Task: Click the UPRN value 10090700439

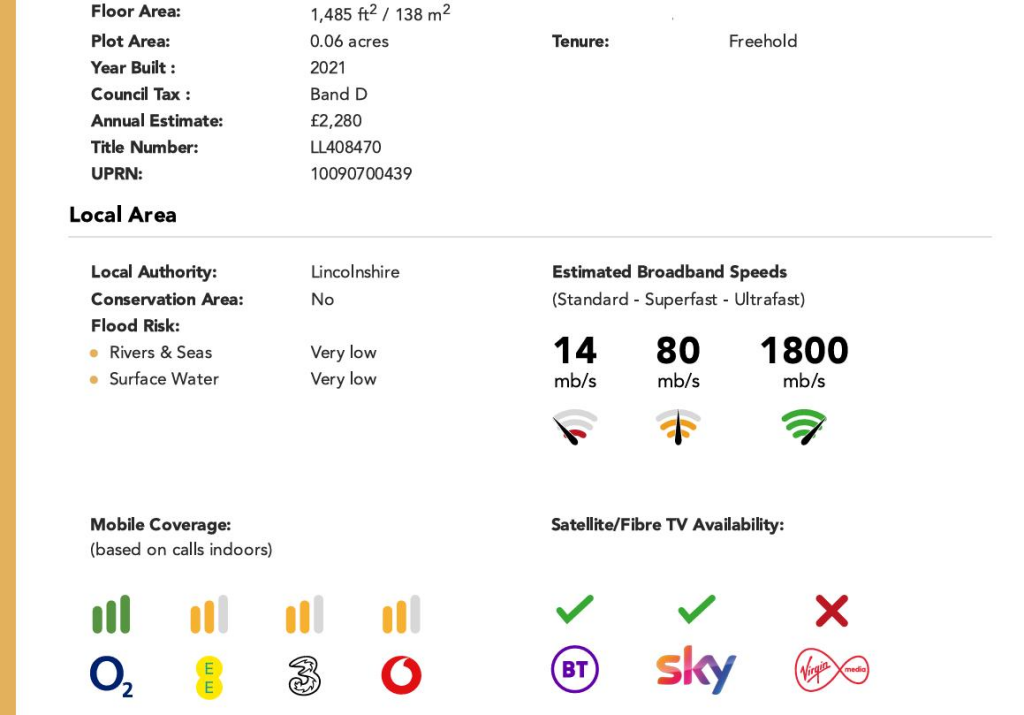Action: tap(360, 174)
